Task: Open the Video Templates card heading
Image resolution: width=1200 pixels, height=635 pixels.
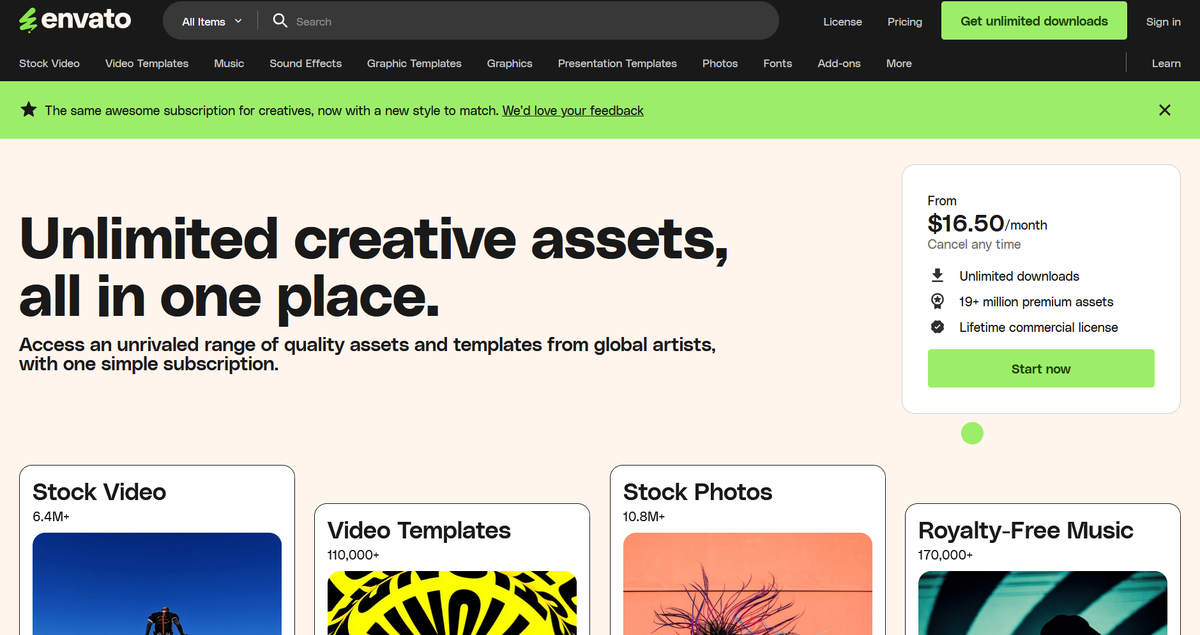Action: 419,530
